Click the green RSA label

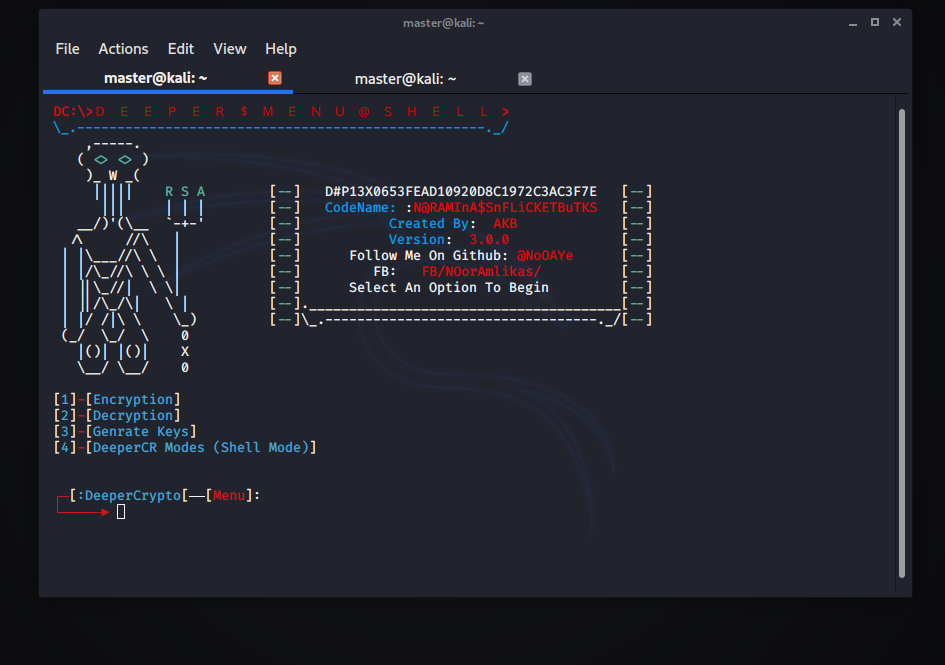pyautogui.click(x=185, y=192)
